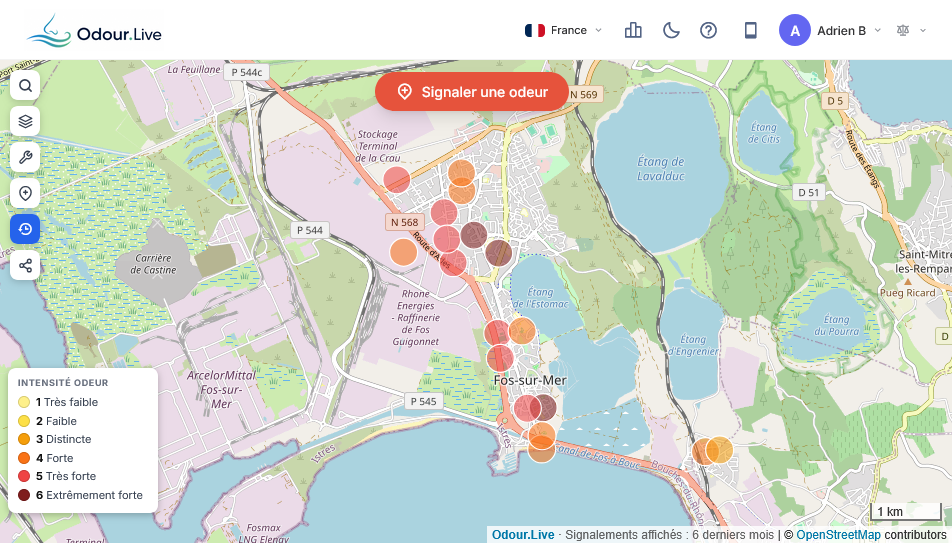Select 6 Extrêmement forte legend swatch
This screenshot has width=952, height=543.
tap(24, 495)
